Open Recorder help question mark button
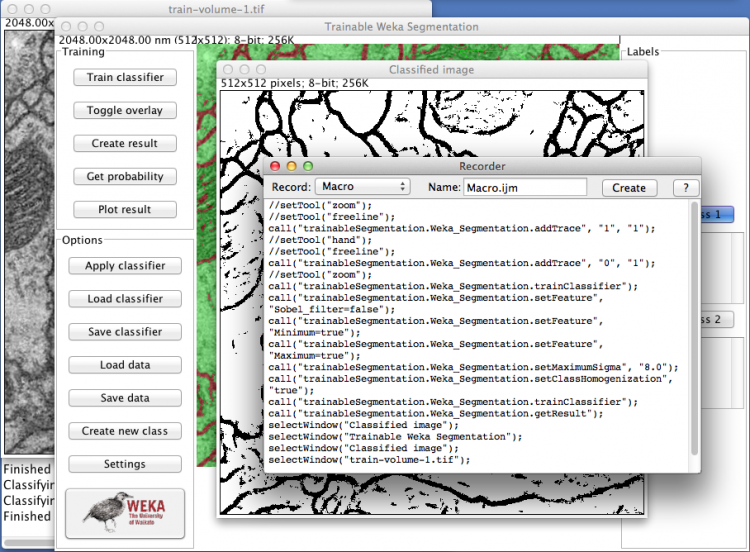 [x=685, y=187]
